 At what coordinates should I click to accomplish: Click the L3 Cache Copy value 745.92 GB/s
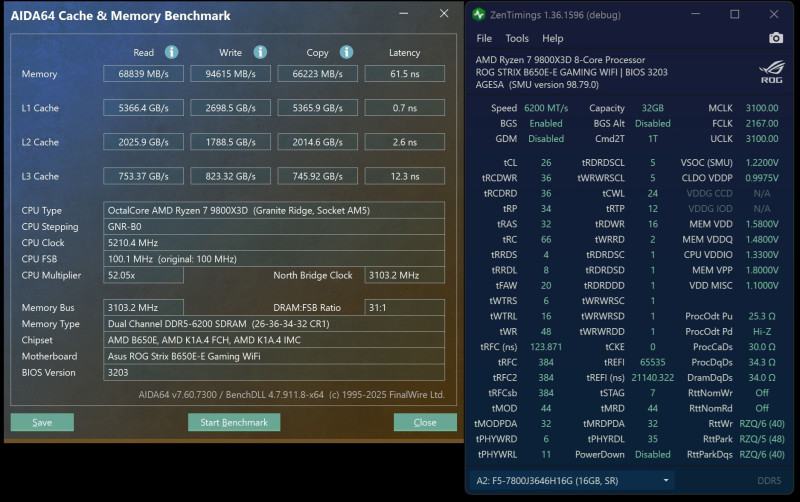[x=317, y=177]
